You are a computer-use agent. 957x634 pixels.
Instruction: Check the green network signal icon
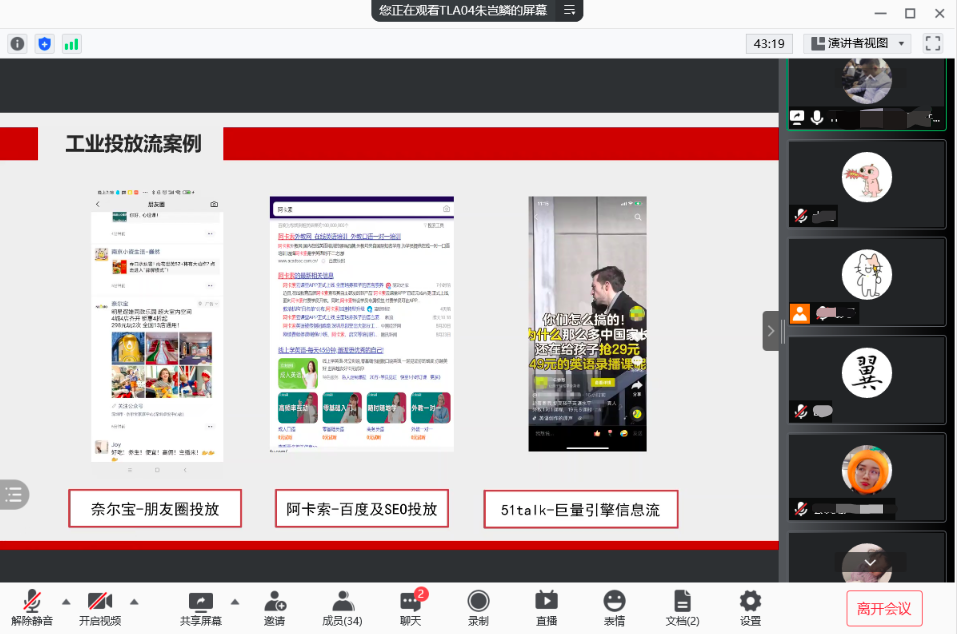tap(71, 44)
